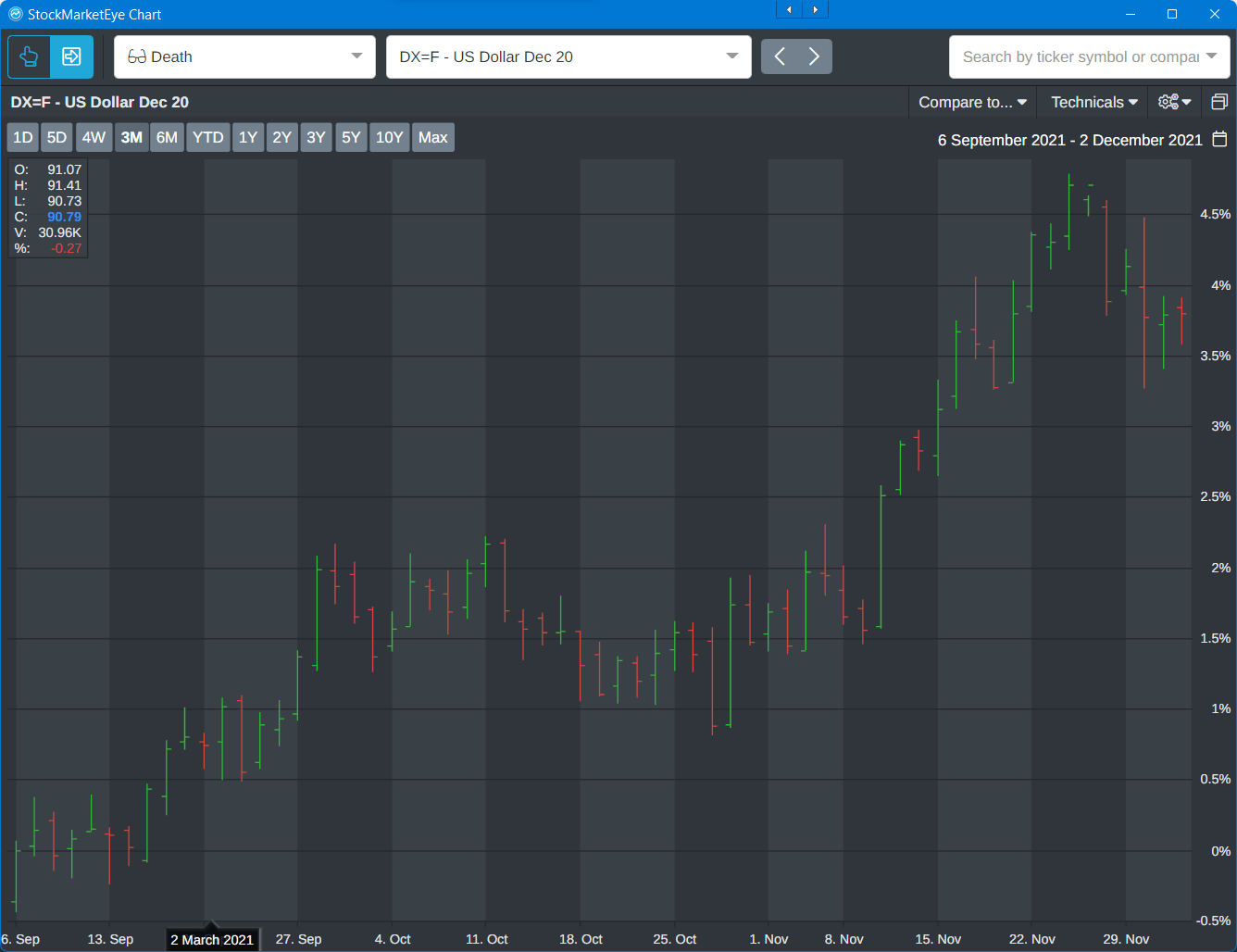Open the chart settings gear menu
Screen dimensions: 1237x952
point(1174,102)
